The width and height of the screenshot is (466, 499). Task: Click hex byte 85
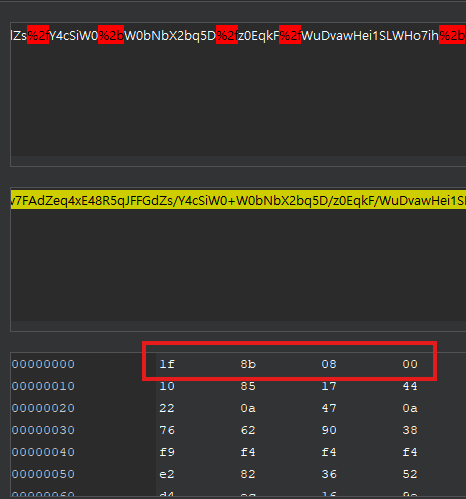pos(248,386)
